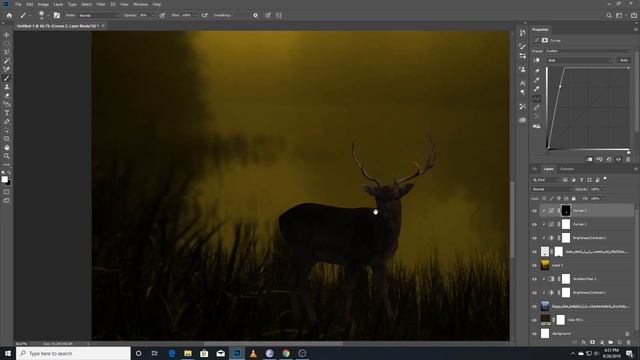
Task: Select the Zoom tool
Action: (x=7, y=156)
